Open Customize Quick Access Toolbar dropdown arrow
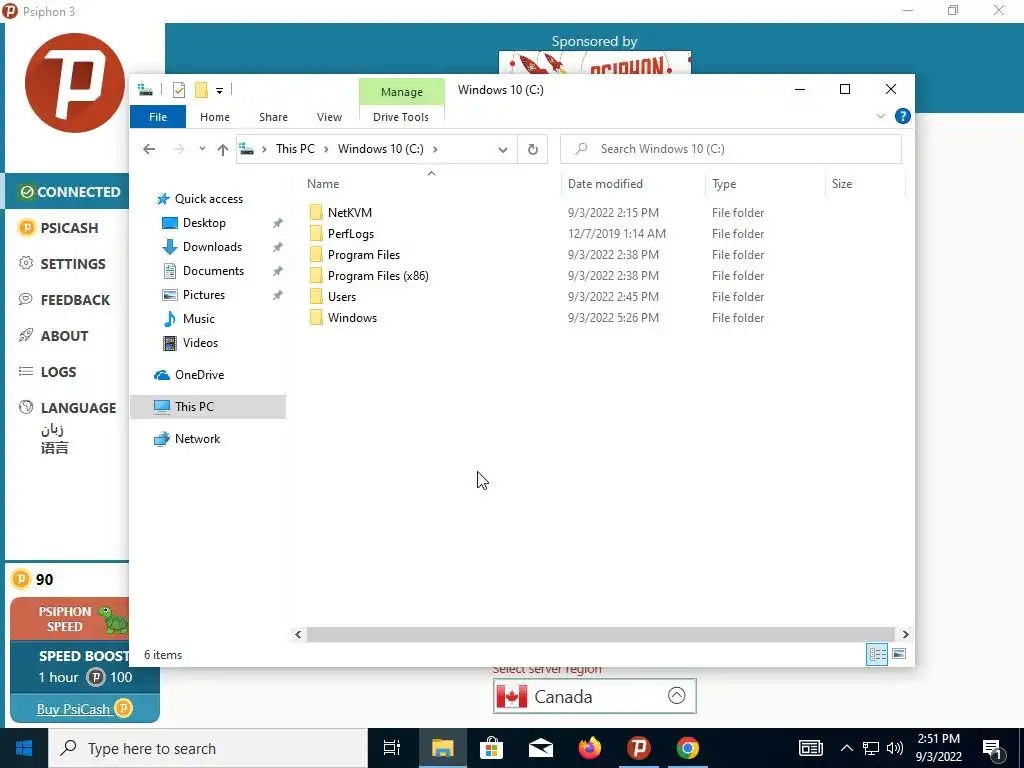This screenshot has height=768, width=1024. [219, 91]
